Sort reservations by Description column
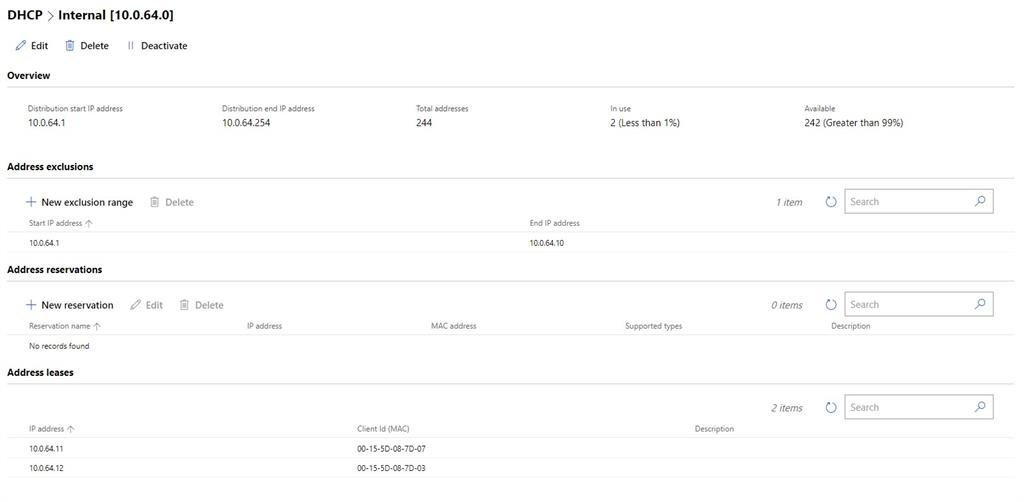 click(850, 326)
